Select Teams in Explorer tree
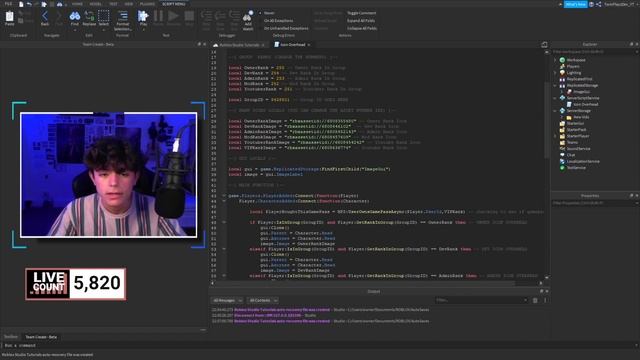This screenshot has width=640, height=360. point(572,142)
